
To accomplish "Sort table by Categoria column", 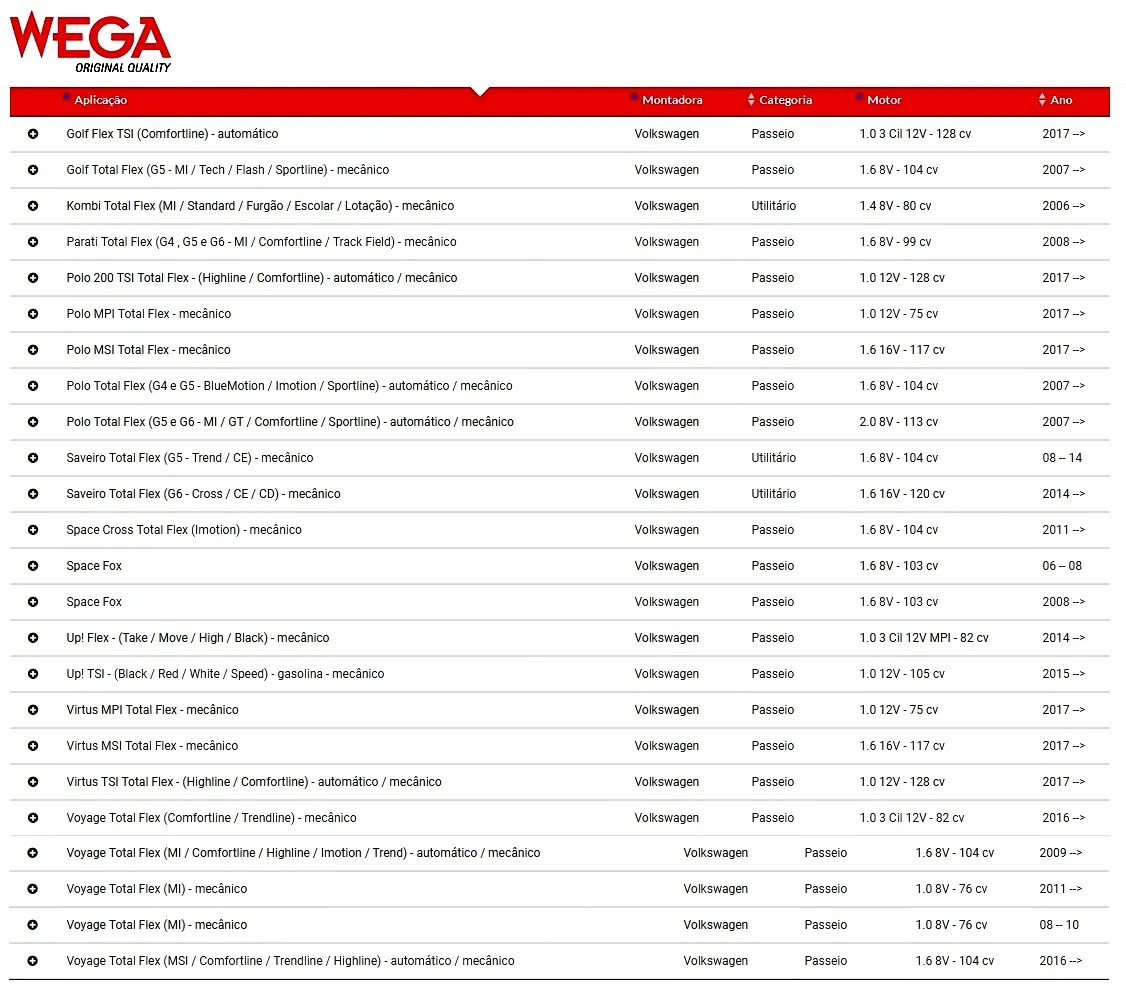I will (x=784, y=100).
